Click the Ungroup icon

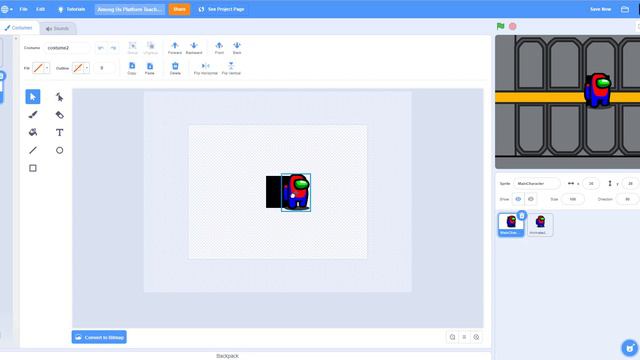pos(150,47)
